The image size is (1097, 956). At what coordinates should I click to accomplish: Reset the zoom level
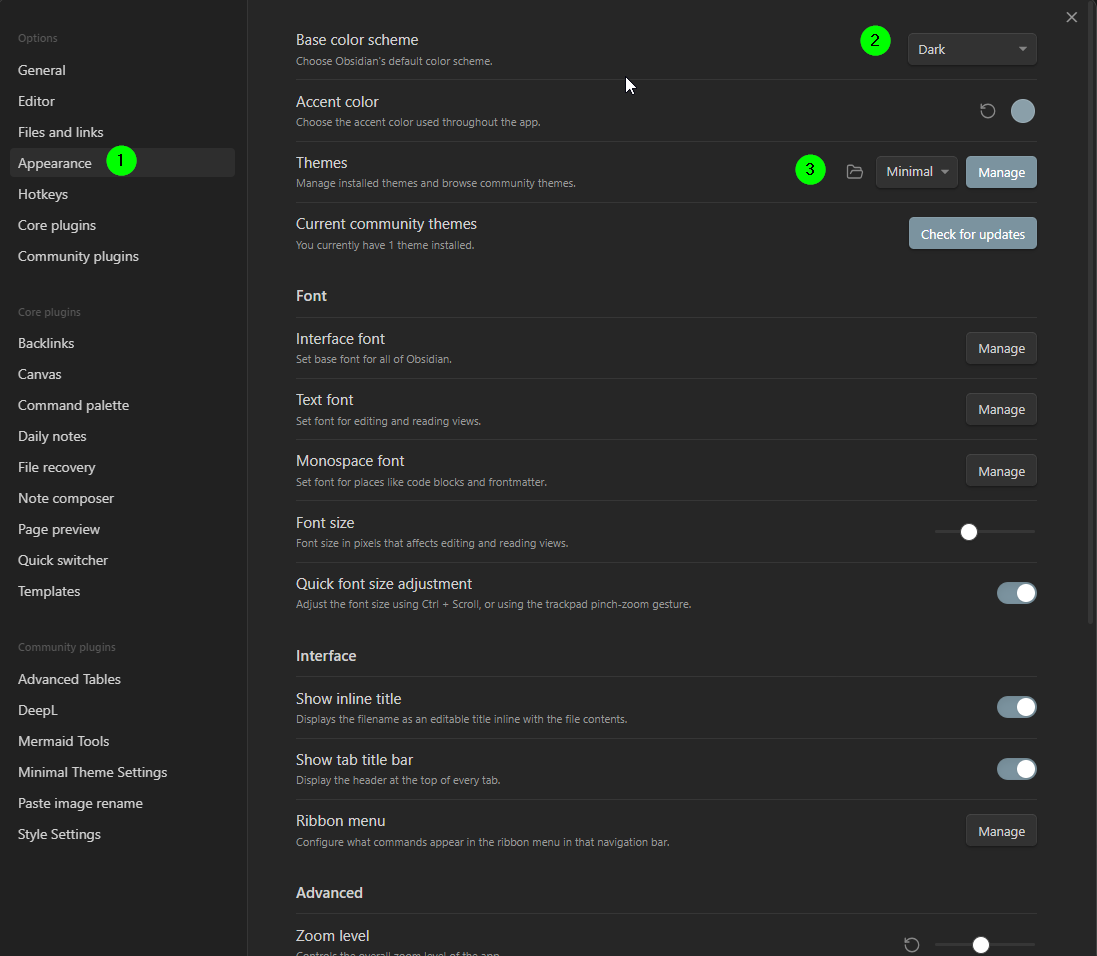[x=912, y=945]
